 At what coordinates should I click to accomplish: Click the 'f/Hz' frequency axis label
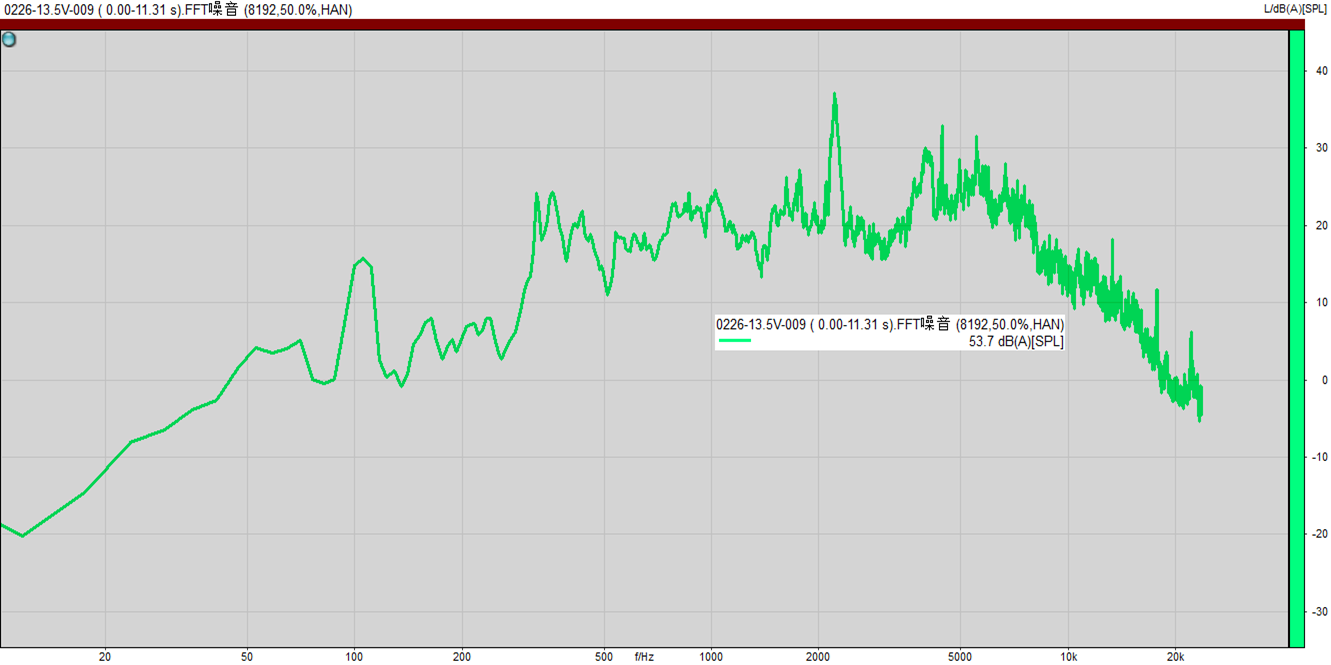644,657
